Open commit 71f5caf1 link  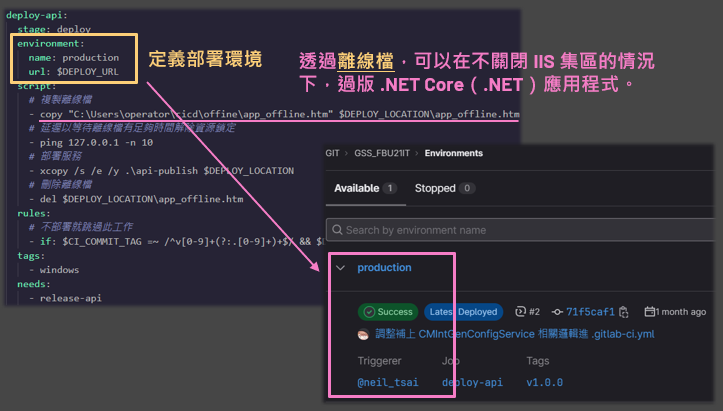(x=590, y=312)
